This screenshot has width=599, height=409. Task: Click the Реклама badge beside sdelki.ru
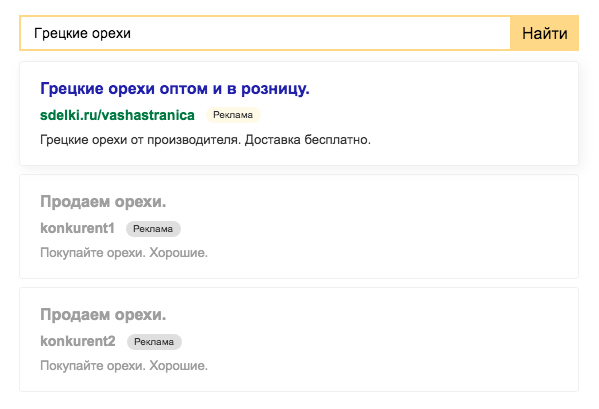[x=233, y=115]
